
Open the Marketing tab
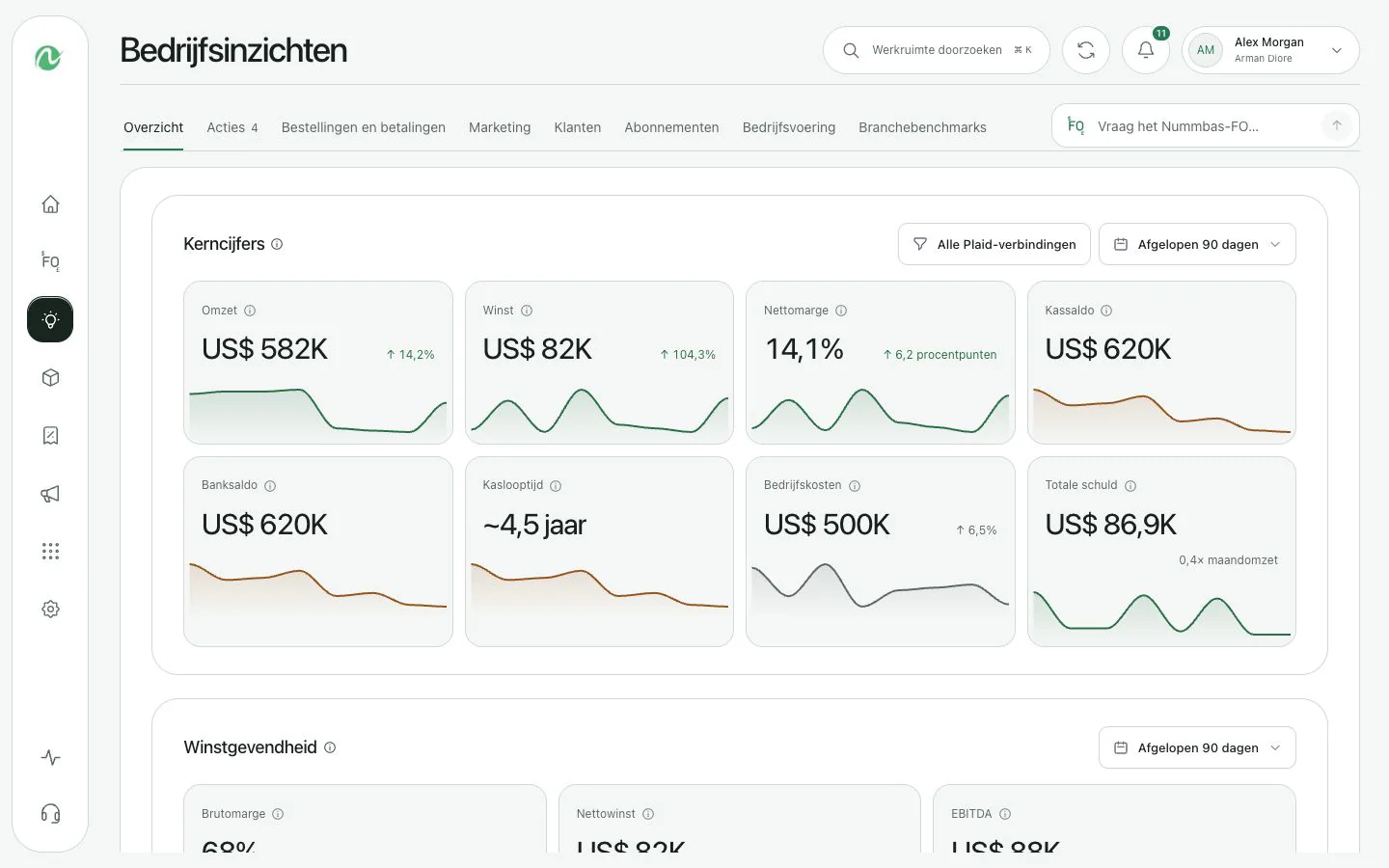tap(500, 127)
